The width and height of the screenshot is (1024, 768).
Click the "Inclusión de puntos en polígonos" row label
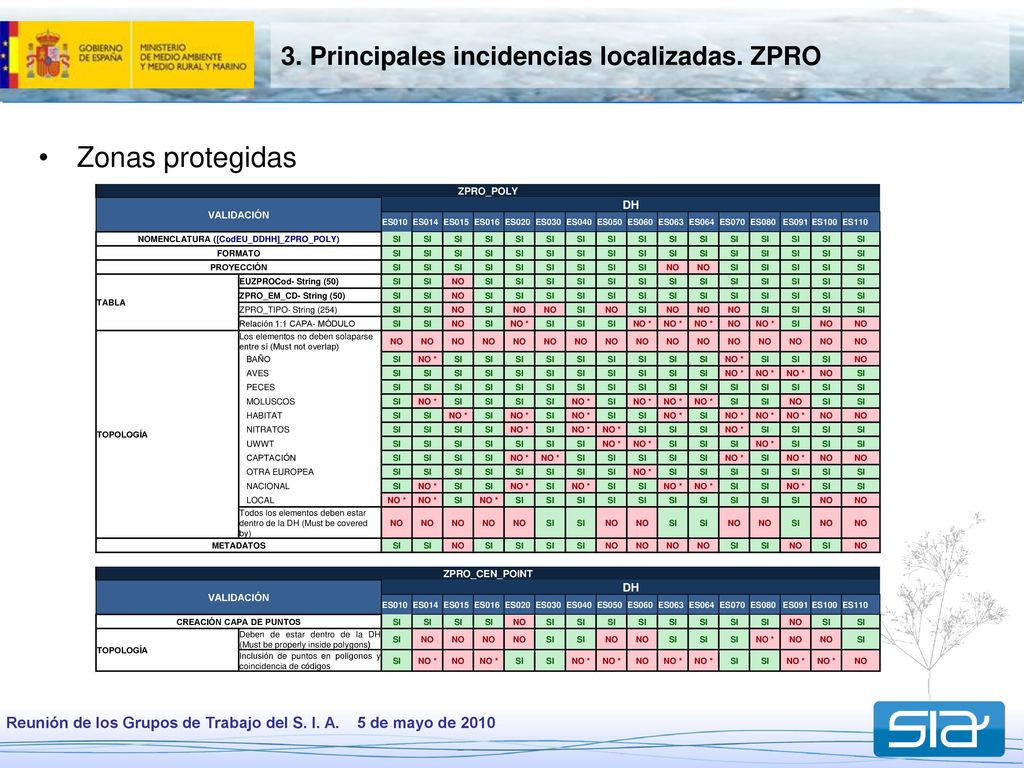pyautogui.click(x=310, y=661)
